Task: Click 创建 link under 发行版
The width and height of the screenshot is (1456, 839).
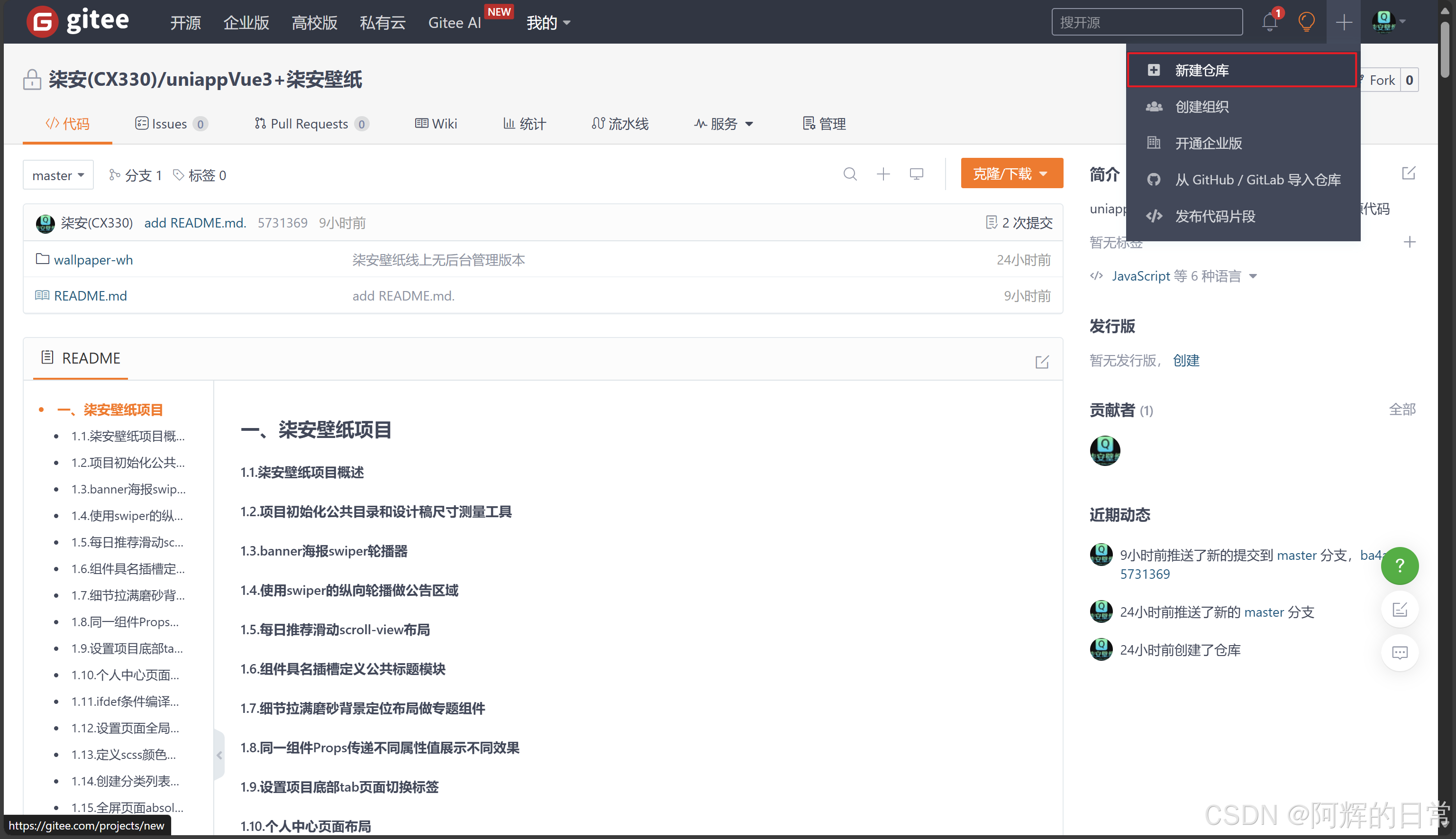Action: tap(1186, 361)
